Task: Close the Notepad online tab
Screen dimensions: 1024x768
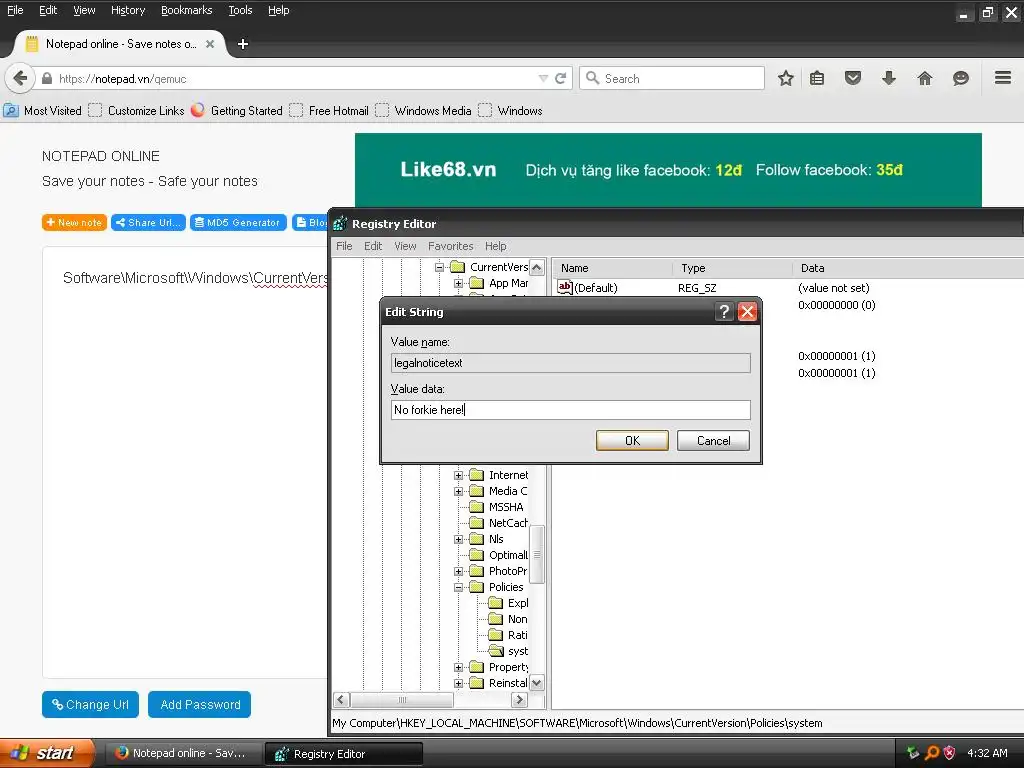Action: click(x=210, y=44)
